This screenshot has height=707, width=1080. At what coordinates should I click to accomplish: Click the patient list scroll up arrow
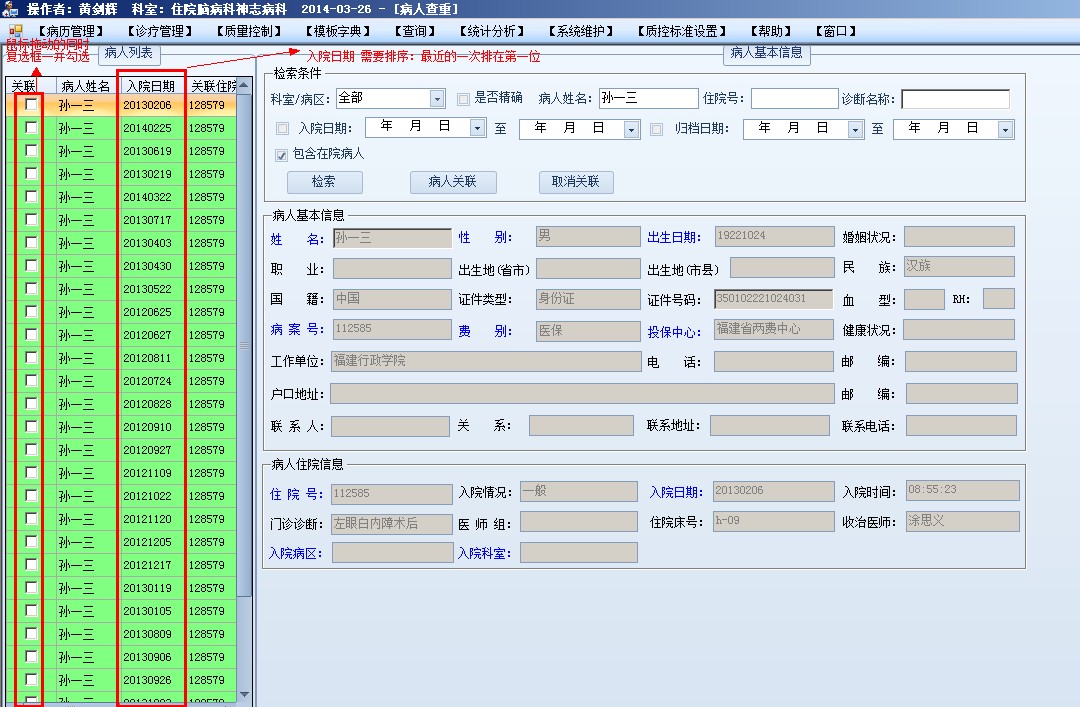pyautogui.click(x=245, y=84)
